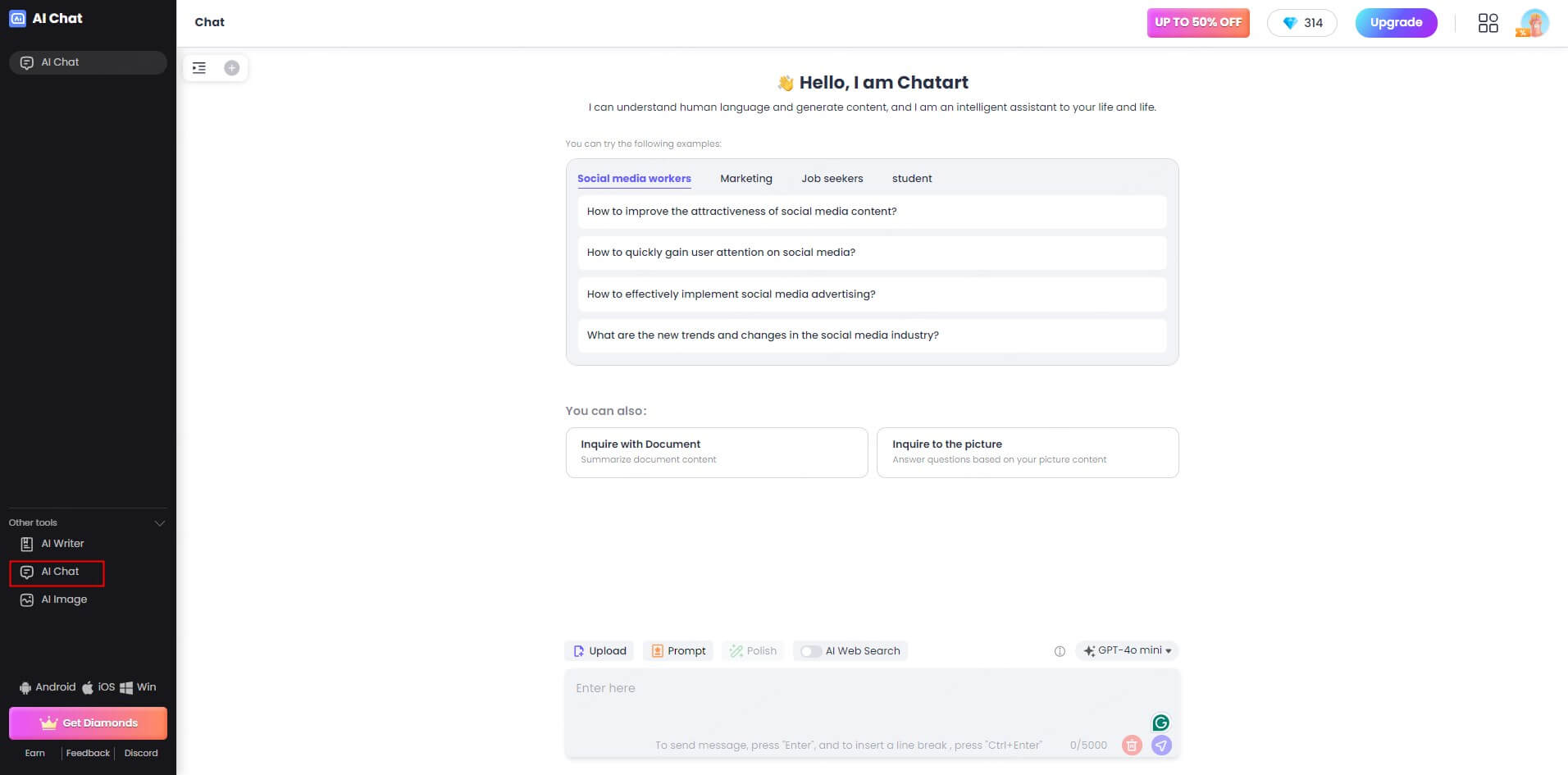
Task: Toggle the AI Web Search switch
Action: point(810,651)
